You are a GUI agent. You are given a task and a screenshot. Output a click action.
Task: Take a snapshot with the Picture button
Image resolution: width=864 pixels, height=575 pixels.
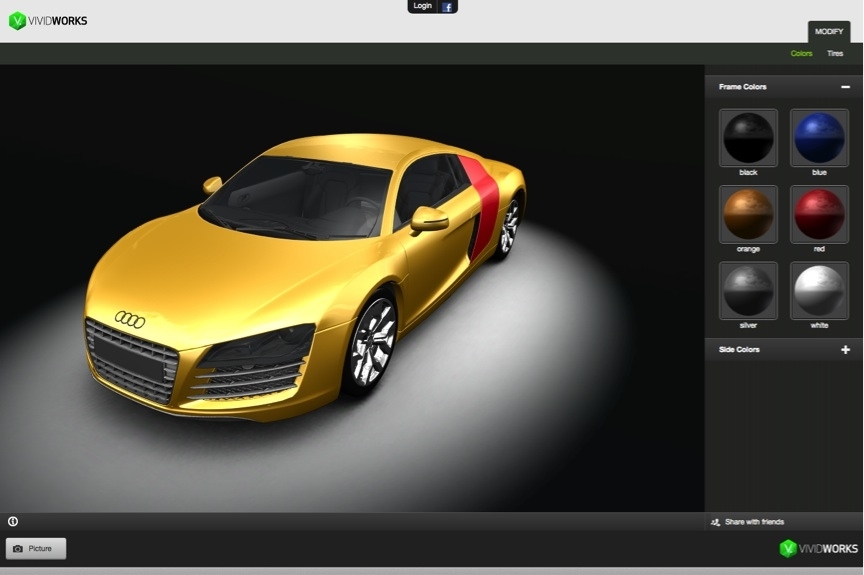coord(36,548)
